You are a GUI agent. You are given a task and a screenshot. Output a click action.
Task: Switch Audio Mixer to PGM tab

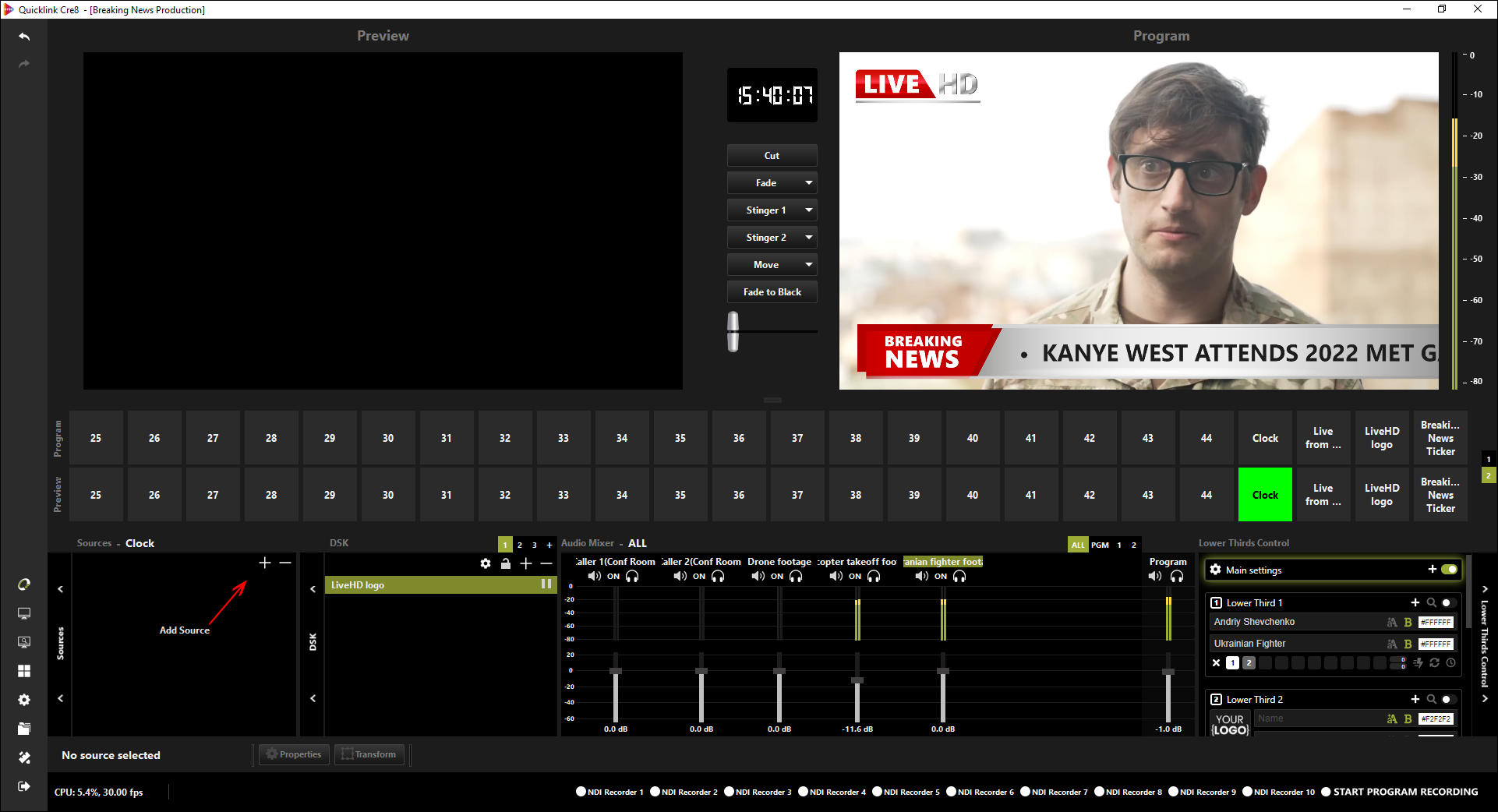pos(1100,545)
